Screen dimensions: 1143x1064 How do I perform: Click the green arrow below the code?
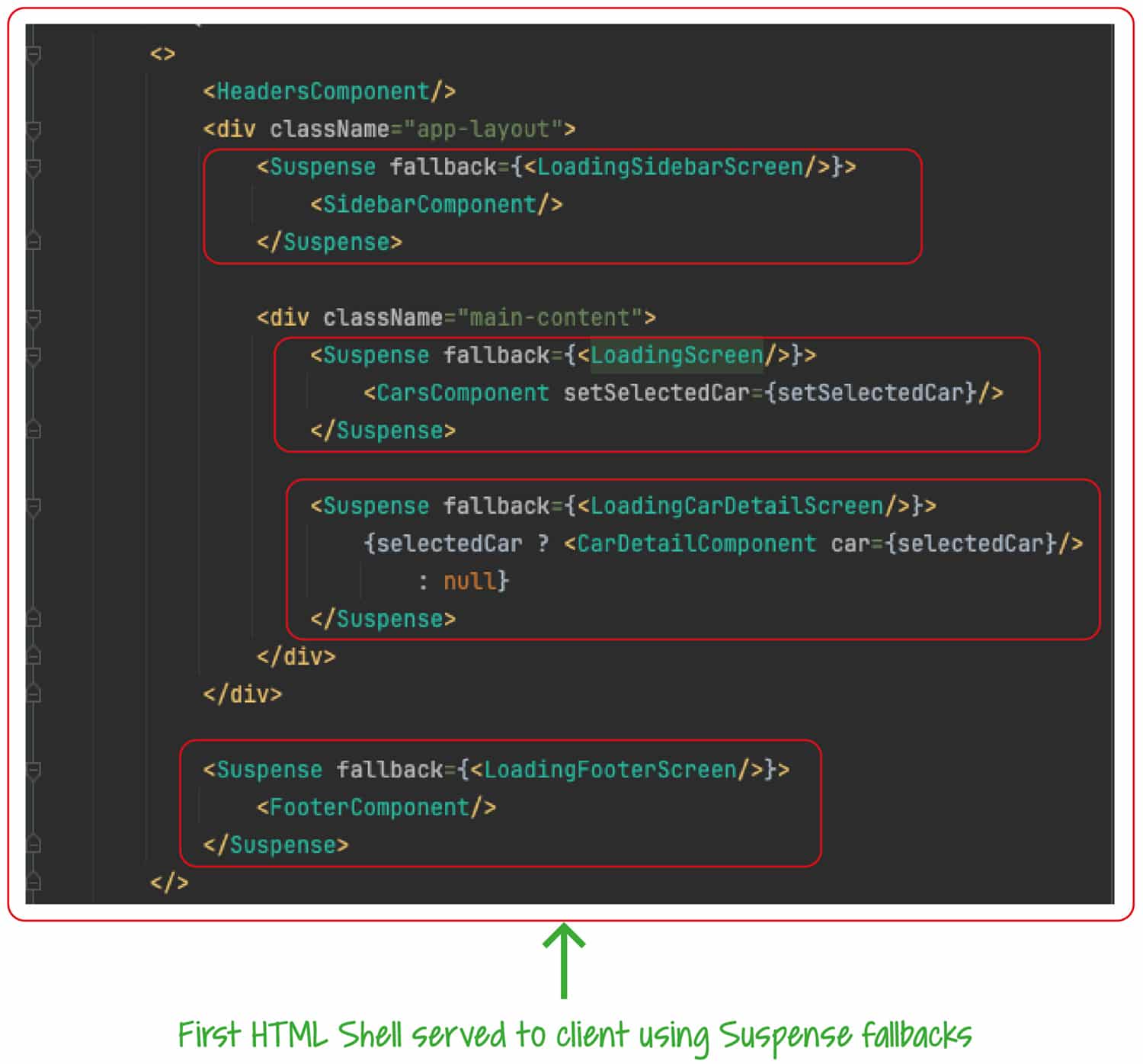(564, 960)
